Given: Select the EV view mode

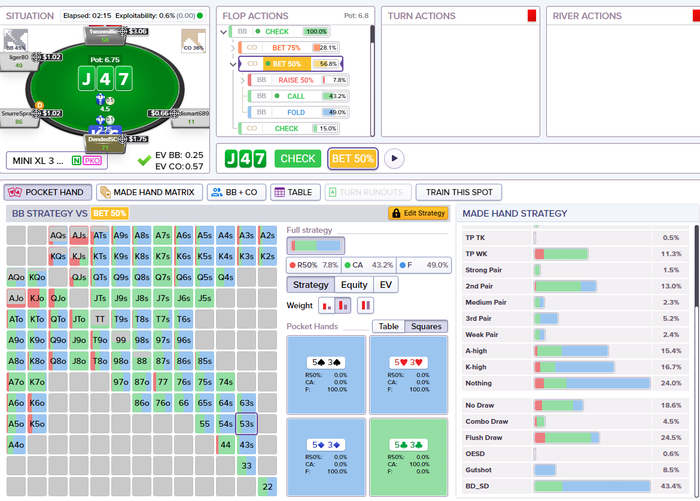Looking at the screenshot, I should pyautogui.click(x=386, y=285).
